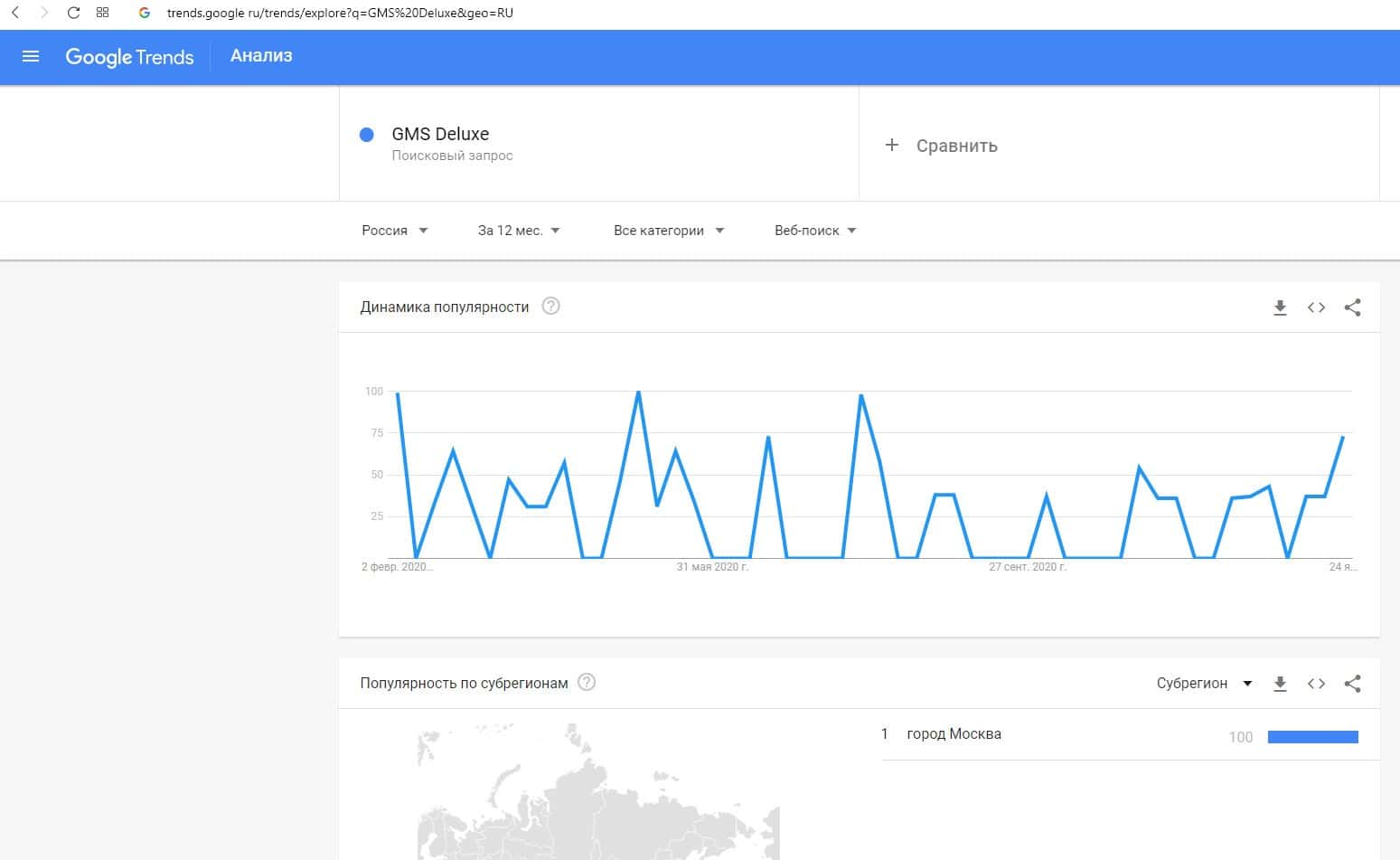1400x860 pixels.
Task: Share the popularity dynamics chart
Action: point(1352,307)
